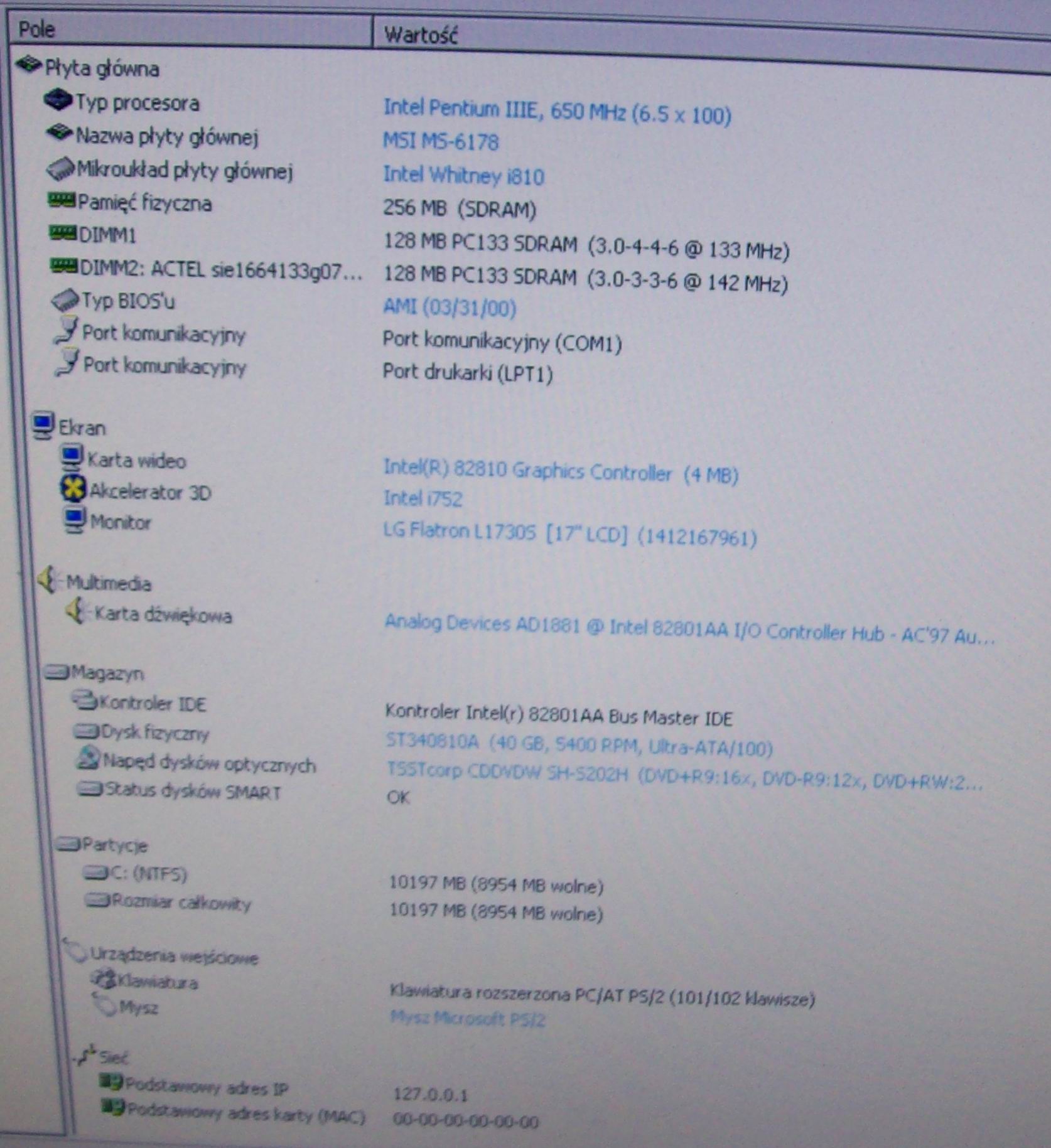This screenshot has height=1148, width=1051.
Task: Click the Typ procesora CPU icon
Action: (58, 100)
